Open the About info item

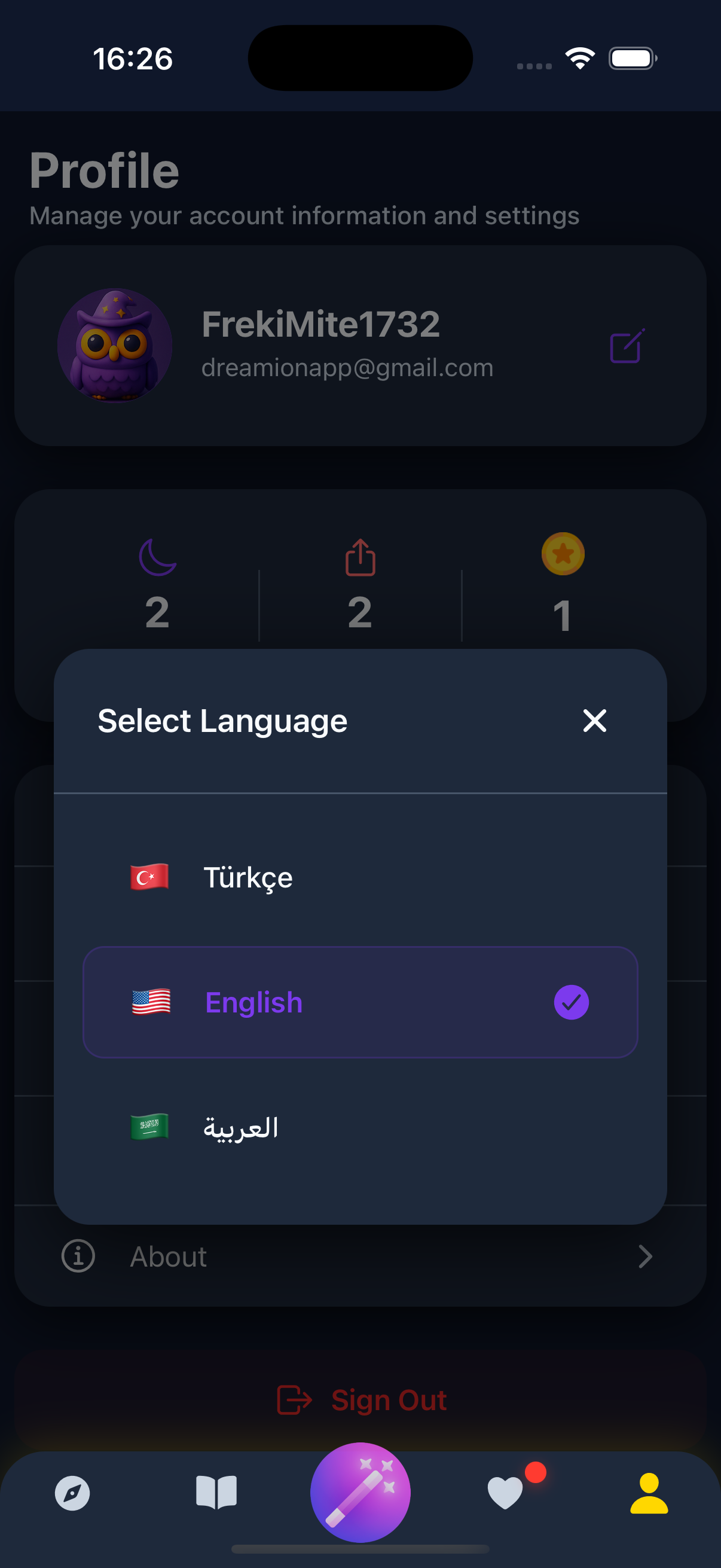[x=169, y=1256]
